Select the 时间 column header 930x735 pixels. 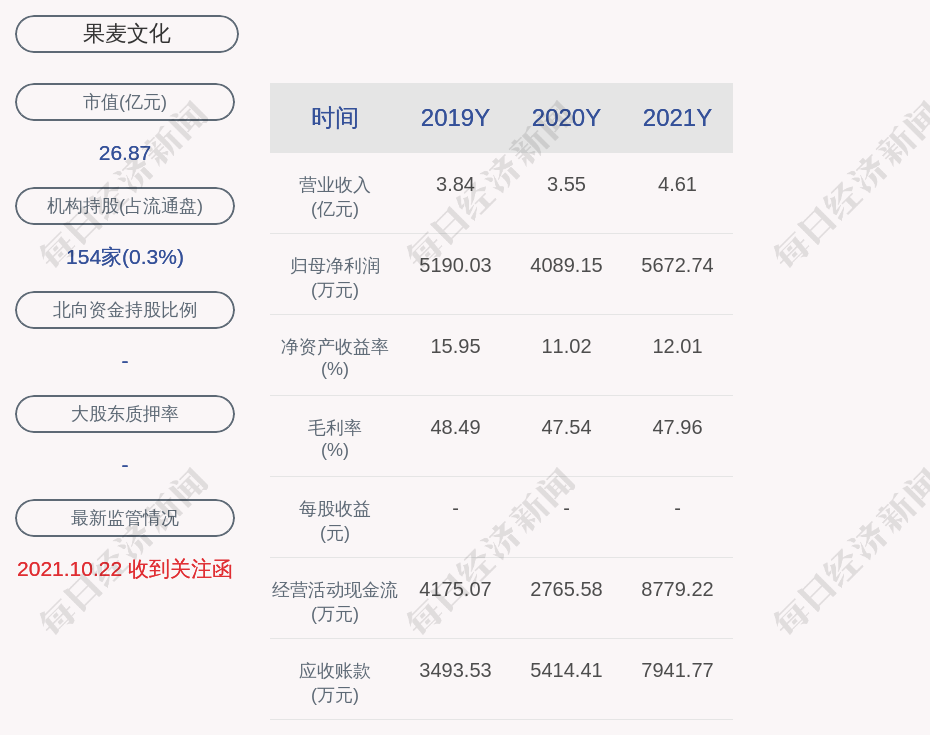point(334,118)
